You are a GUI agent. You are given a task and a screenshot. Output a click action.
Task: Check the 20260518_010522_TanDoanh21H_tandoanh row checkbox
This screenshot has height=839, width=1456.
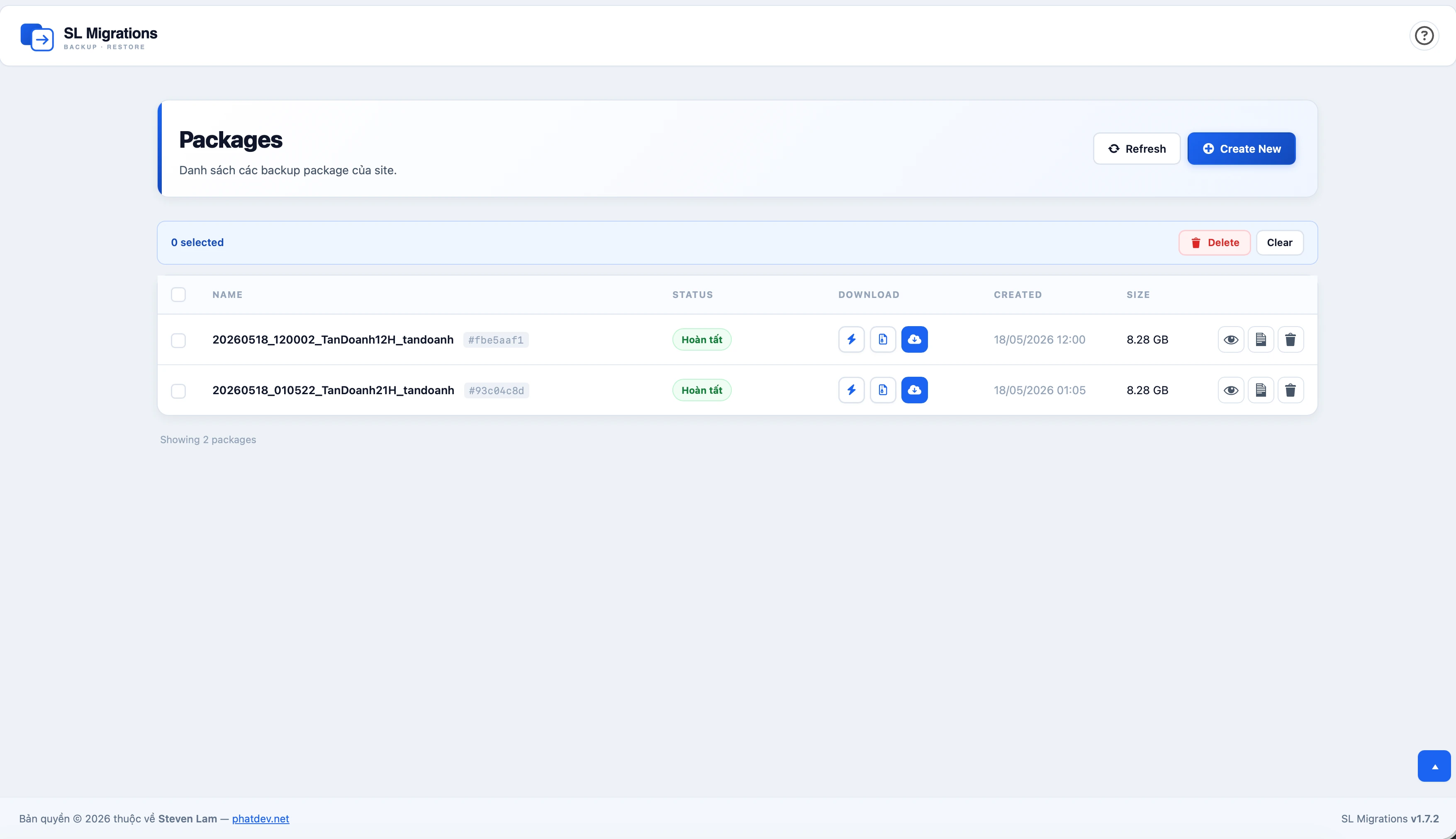(178, 391)
